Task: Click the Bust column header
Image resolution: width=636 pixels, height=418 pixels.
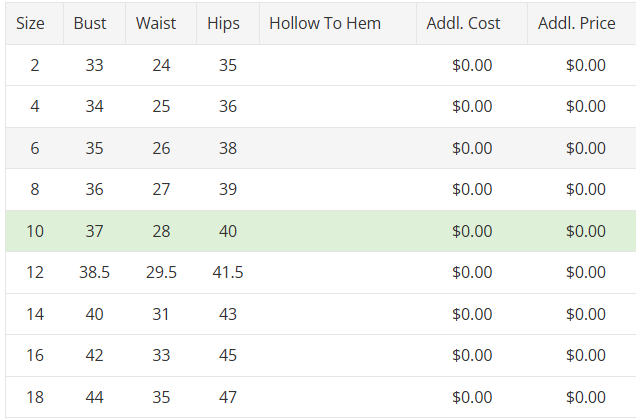Action: tap(90, 23)
